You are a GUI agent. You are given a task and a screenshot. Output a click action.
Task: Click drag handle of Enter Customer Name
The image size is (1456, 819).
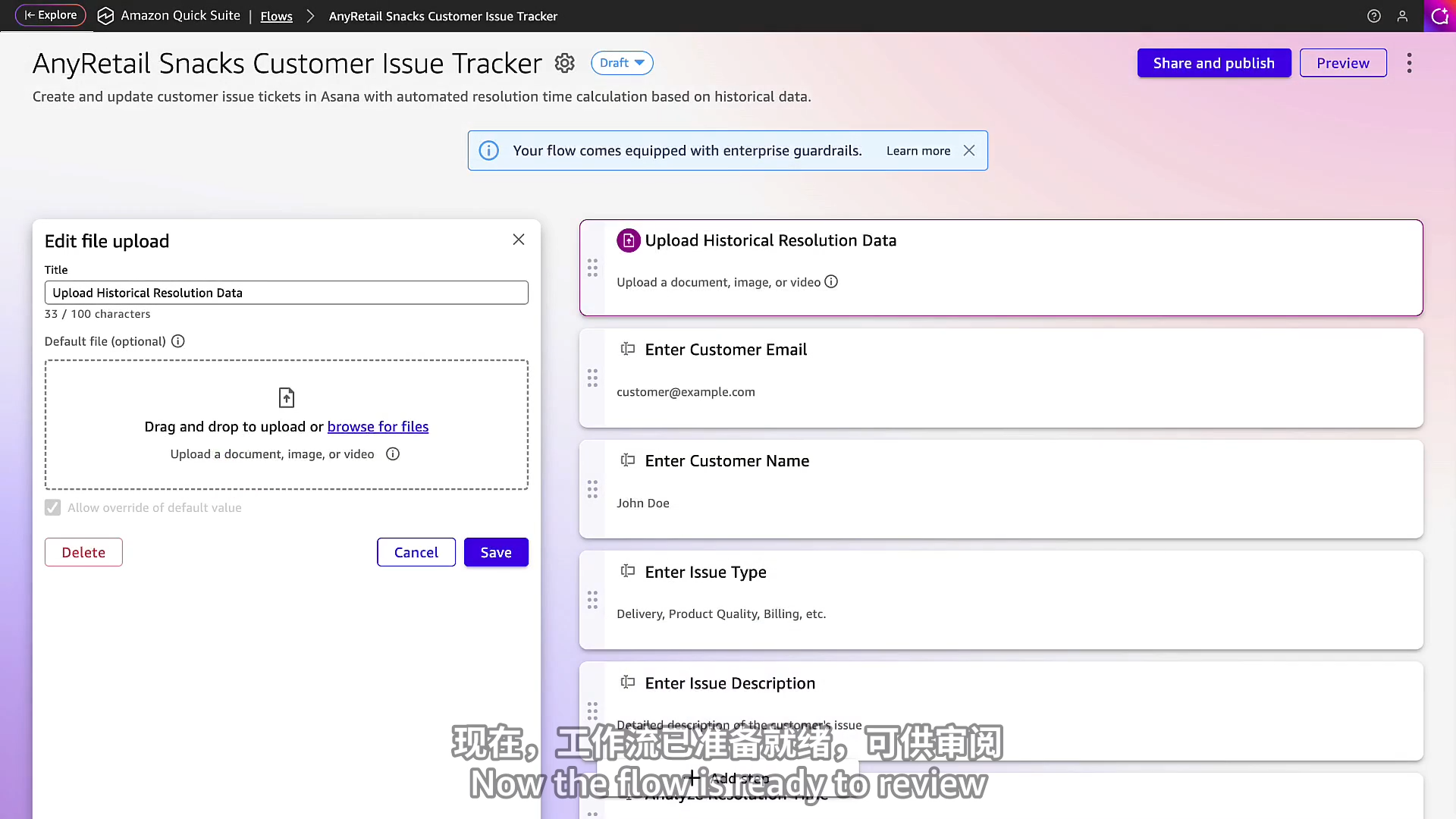[592, 489]
